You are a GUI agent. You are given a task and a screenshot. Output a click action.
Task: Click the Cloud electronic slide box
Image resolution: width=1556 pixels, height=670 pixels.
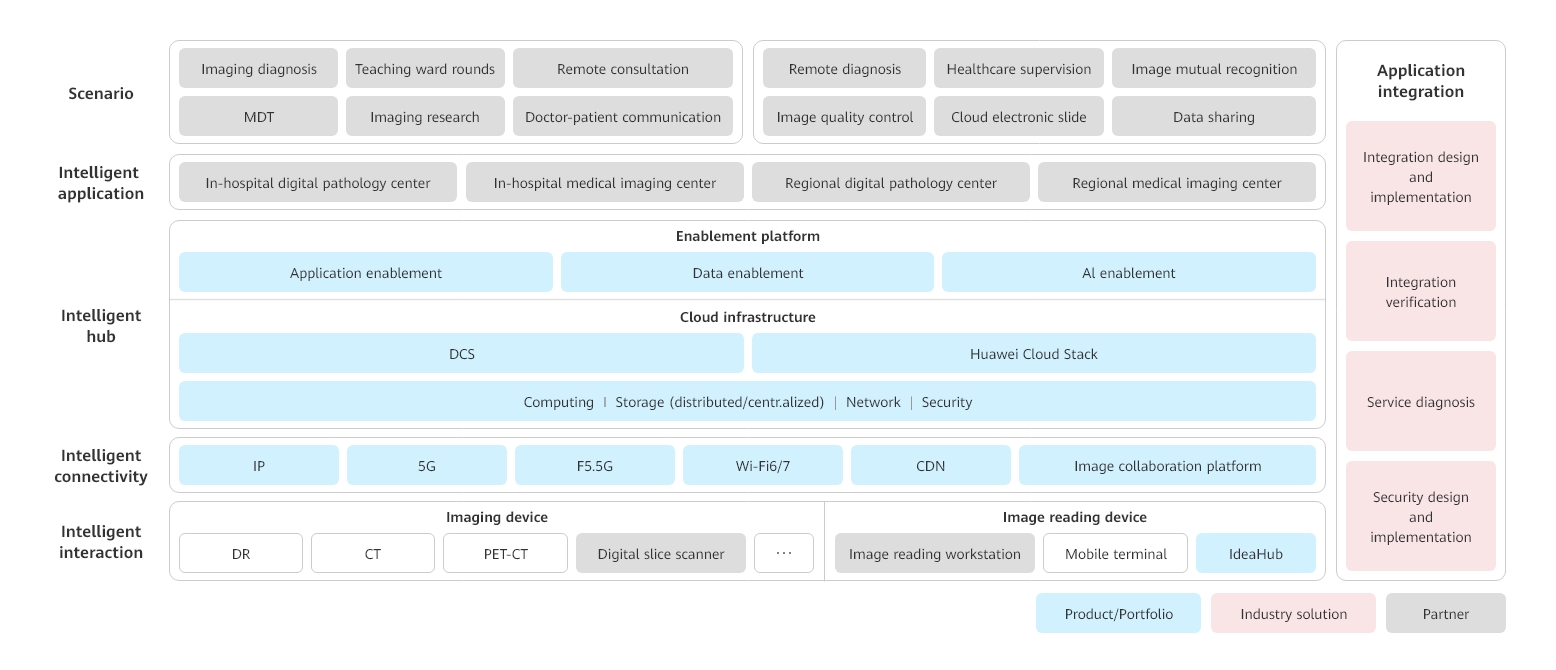1019,117
